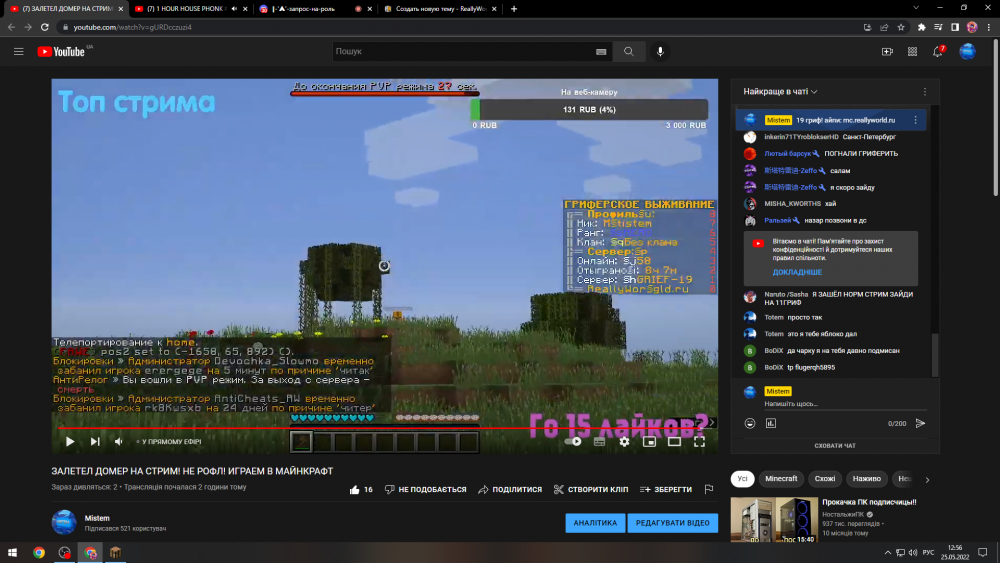Open the YouTube guide hamburger menu
The image size is (1000, 563).
[x=18, y=52]
